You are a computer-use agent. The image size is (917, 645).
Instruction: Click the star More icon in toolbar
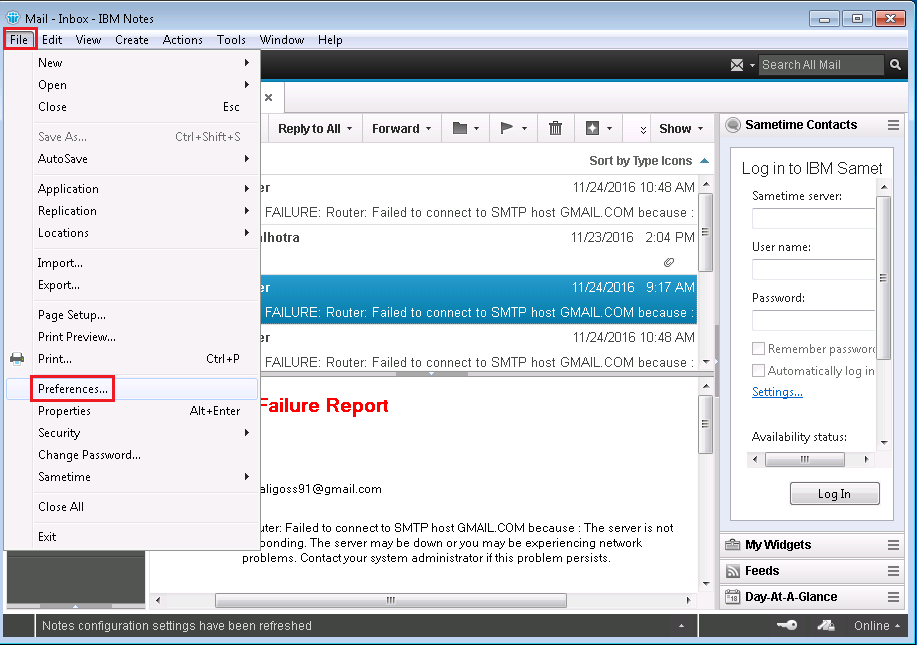pyautogui.click(x=592, y=128)
